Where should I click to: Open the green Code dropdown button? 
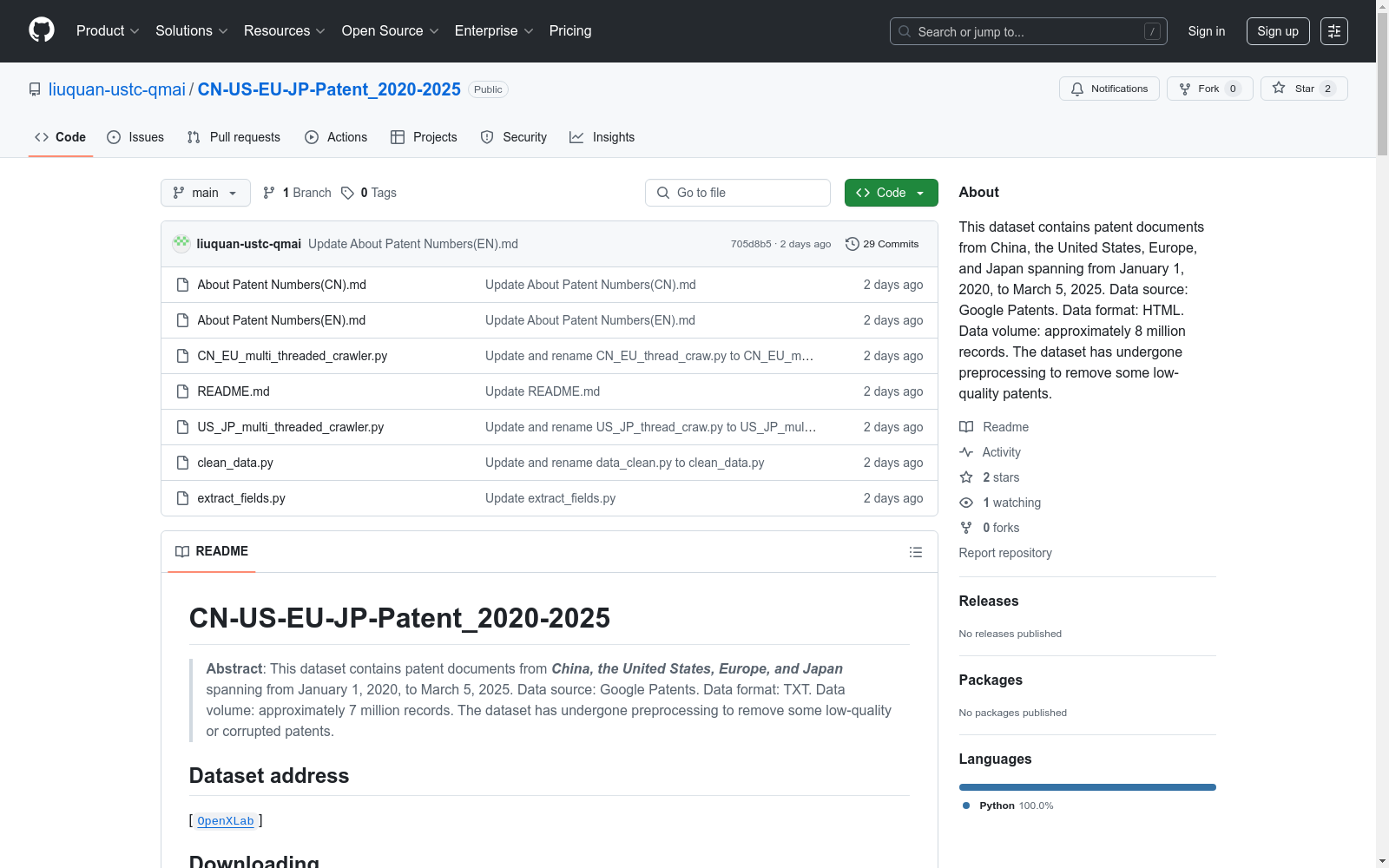pyautogui.click(x=891, y=193)
